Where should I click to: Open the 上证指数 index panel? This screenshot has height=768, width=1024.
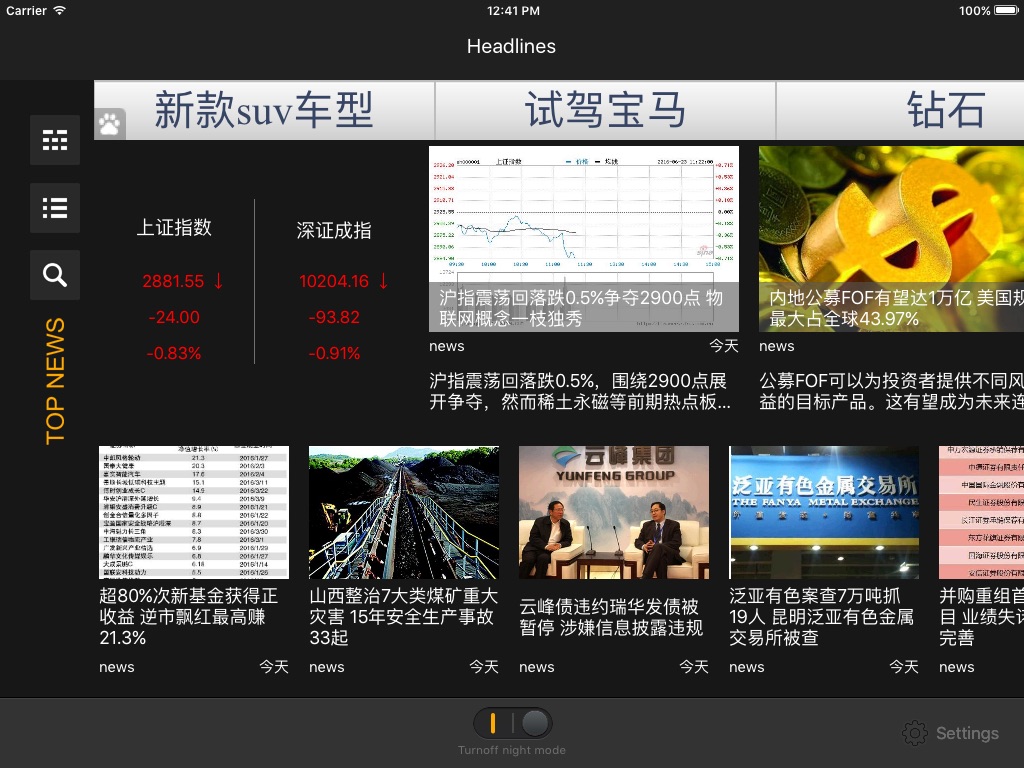point(174,227)
